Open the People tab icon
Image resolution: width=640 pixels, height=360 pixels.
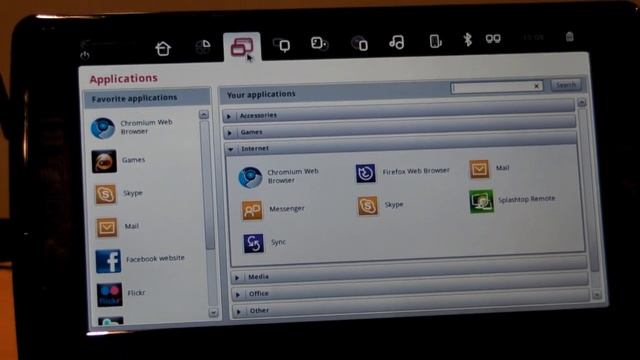pos(319,43)
